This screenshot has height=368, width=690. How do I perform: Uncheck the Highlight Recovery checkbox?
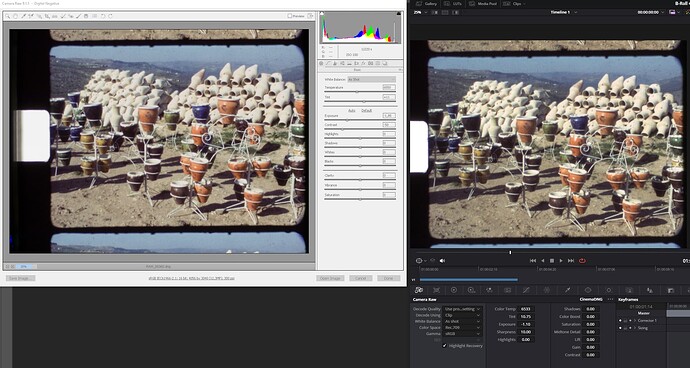(444, 346)
